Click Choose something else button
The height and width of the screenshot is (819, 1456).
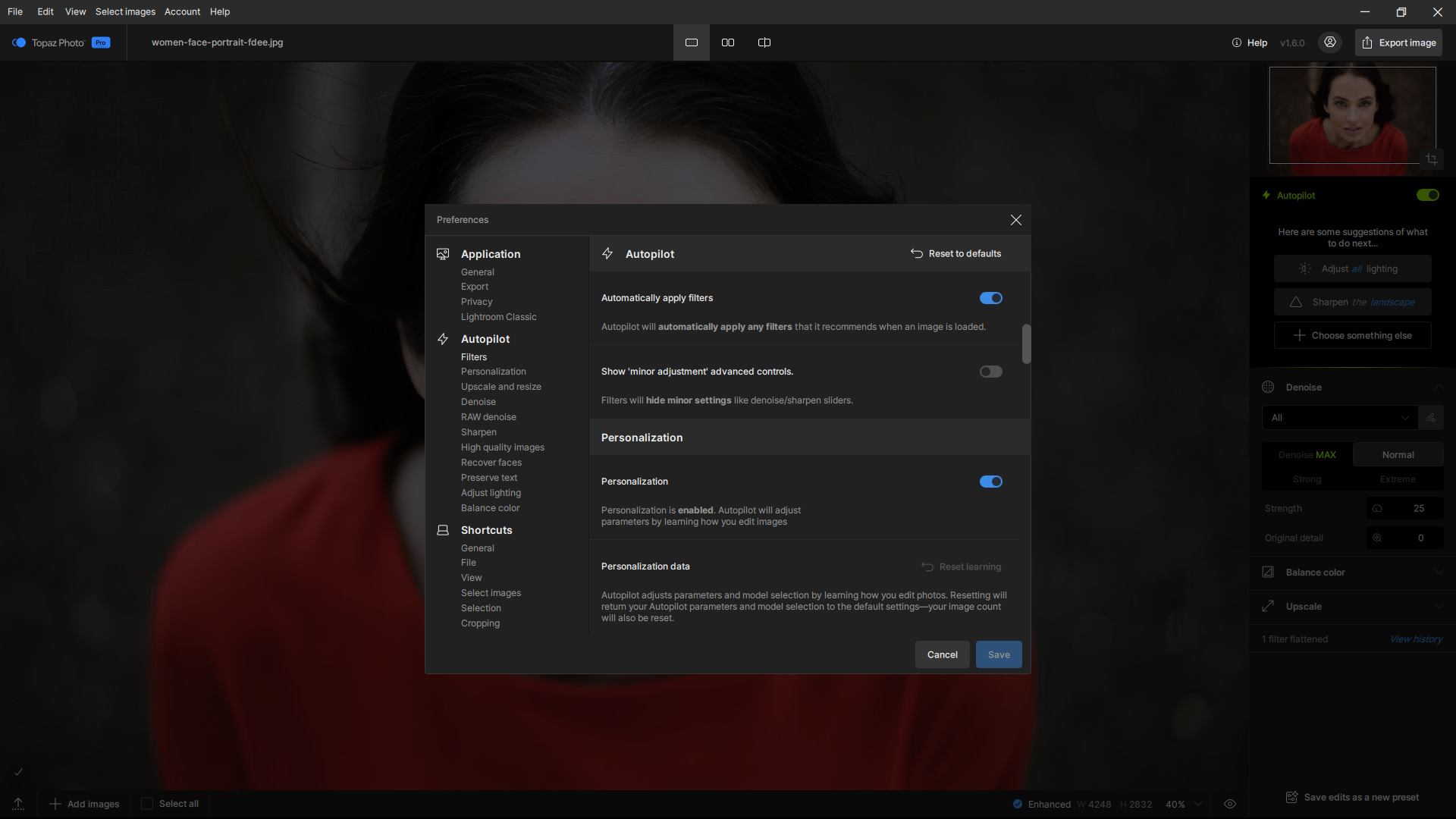(1353, 335)
